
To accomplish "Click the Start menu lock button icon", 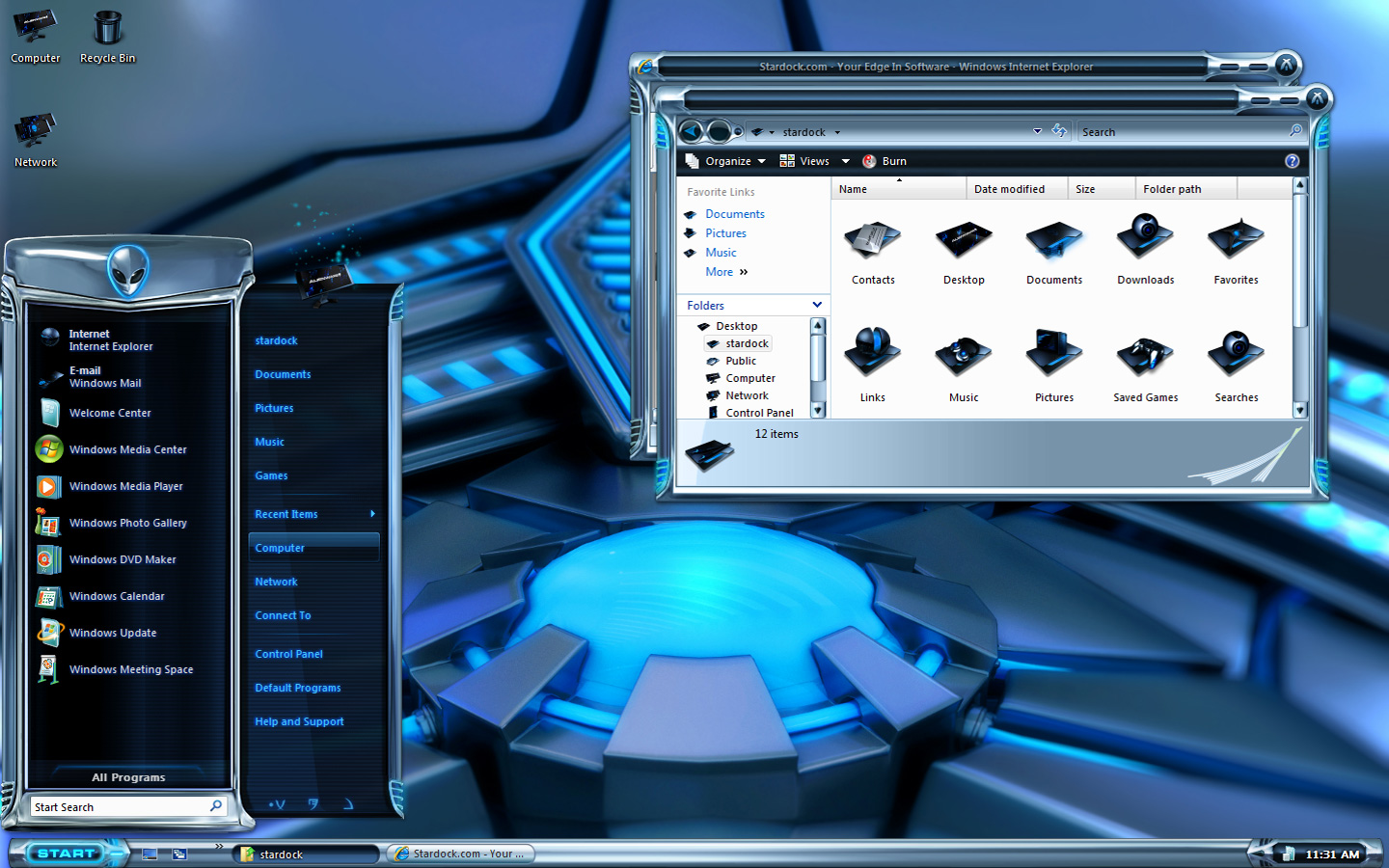I will click(313, 803).
